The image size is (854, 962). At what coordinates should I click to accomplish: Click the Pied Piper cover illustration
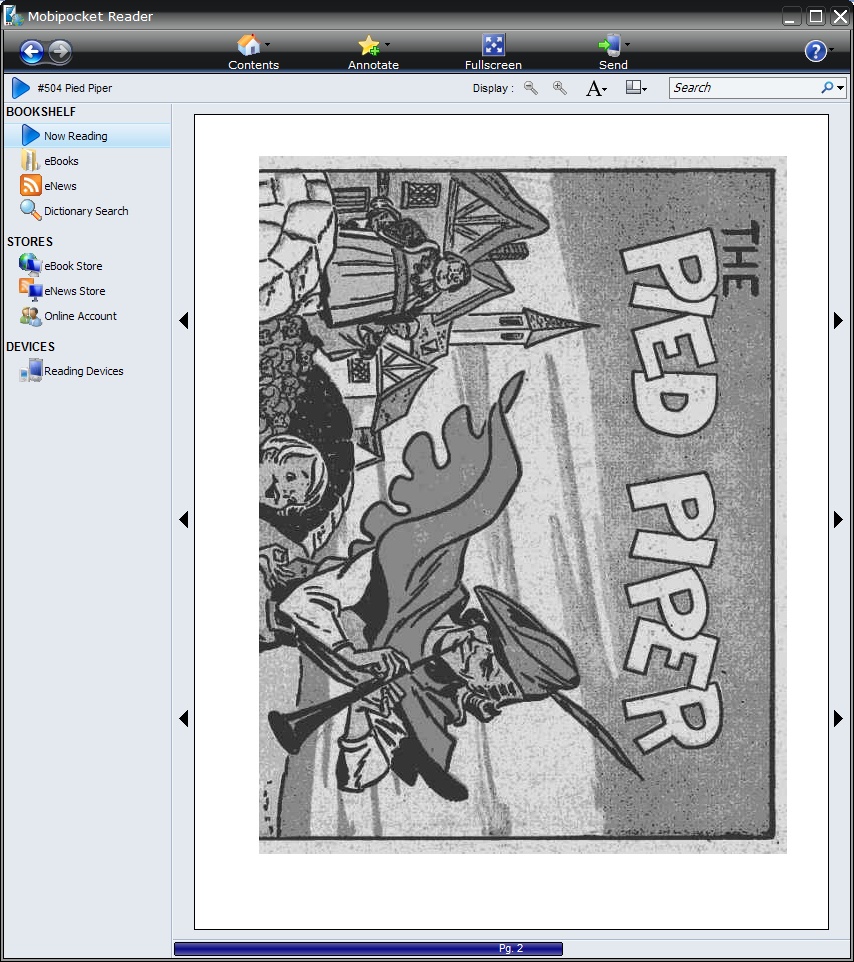click(523, 505)
